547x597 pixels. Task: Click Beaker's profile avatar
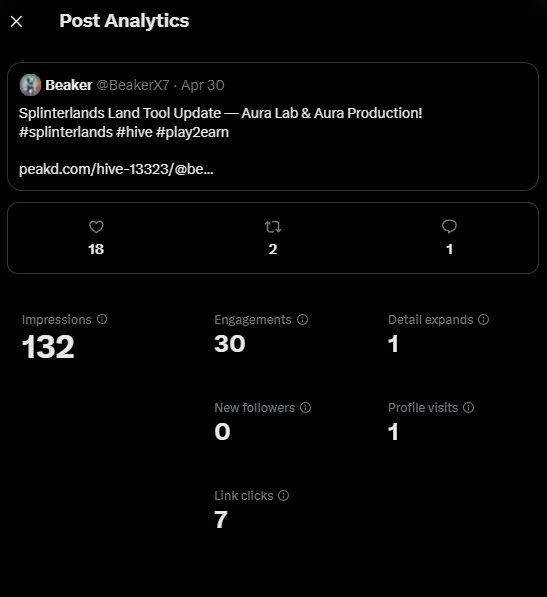(x=30, y=85)
